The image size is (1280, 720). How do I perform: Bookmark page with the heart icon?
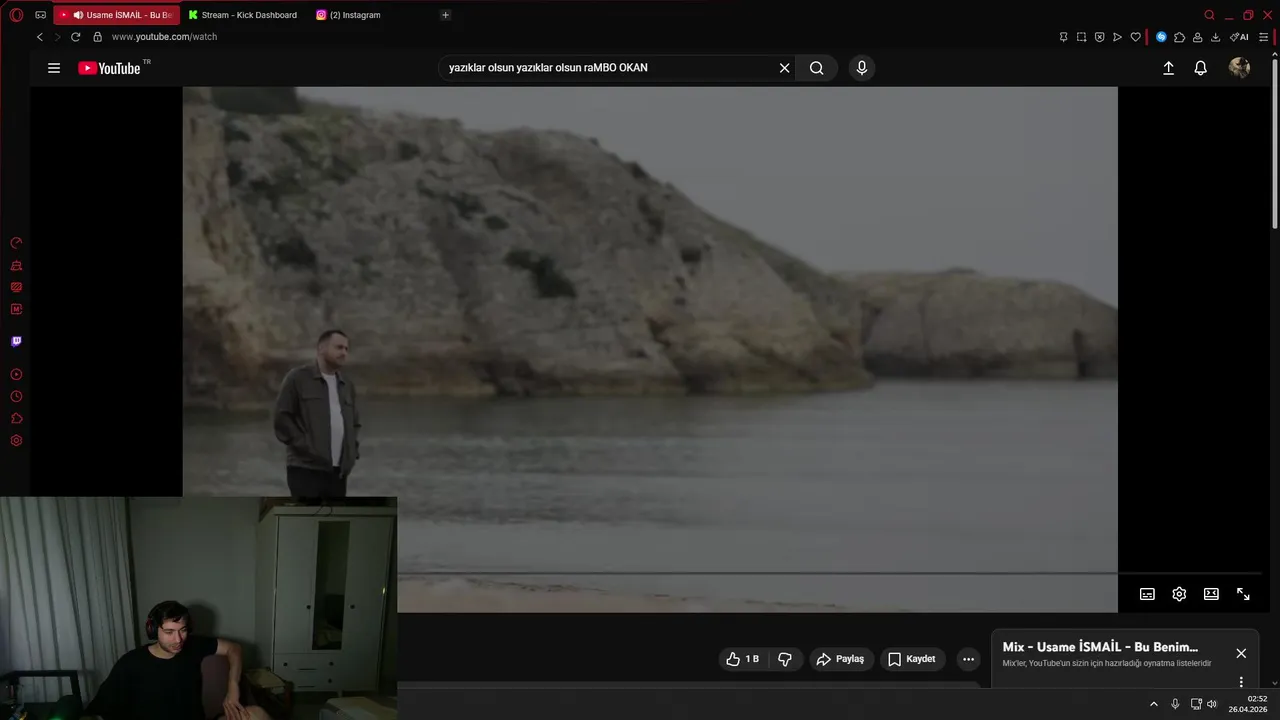(1135, 37)
